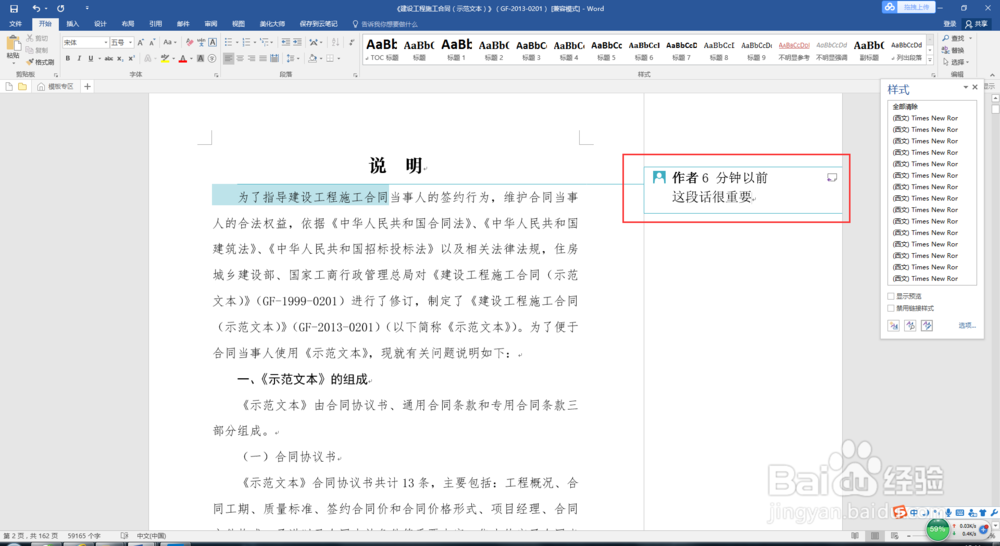The height and width of the screenshot is (546, 1000).
Task: Undo the last action
Action: pyautogui.click(x=36, y=8)
